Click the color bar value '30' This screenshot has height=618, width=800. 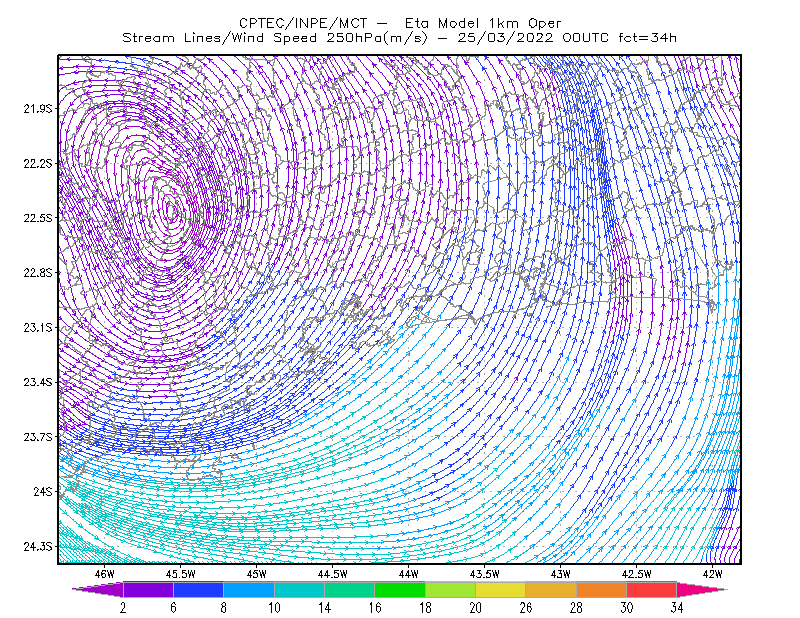[627, 608]
